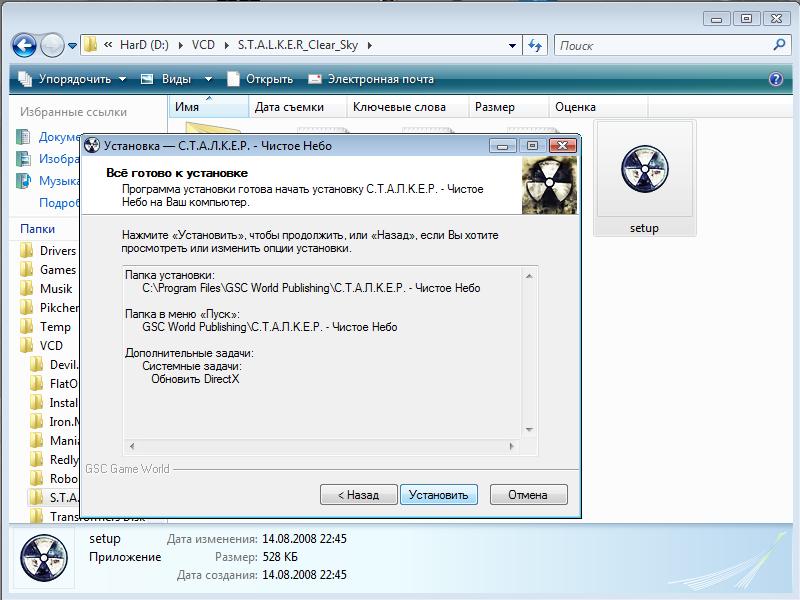Select the Mani folder in tree
The width and height of the screenshot is (800, 600).
point(55,440)
